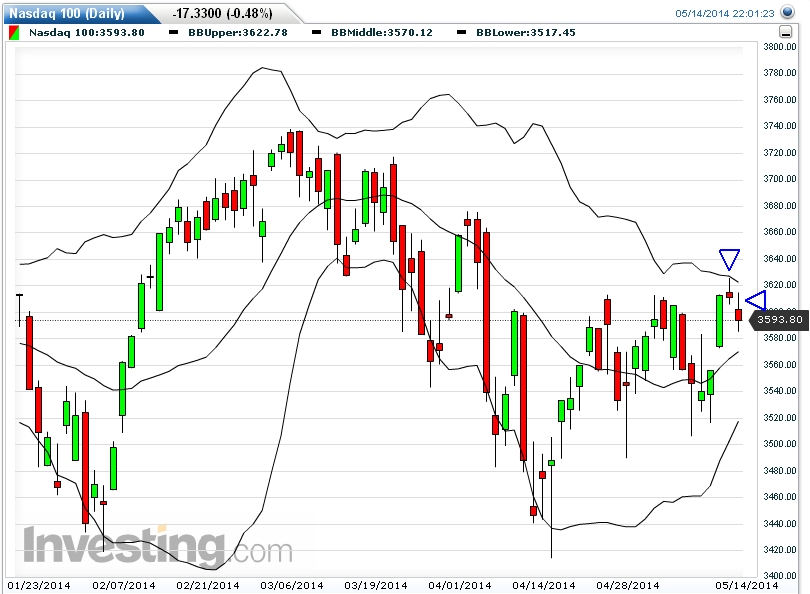
Task: Click the 3780.00 price axis label
Action: point(780,73)
